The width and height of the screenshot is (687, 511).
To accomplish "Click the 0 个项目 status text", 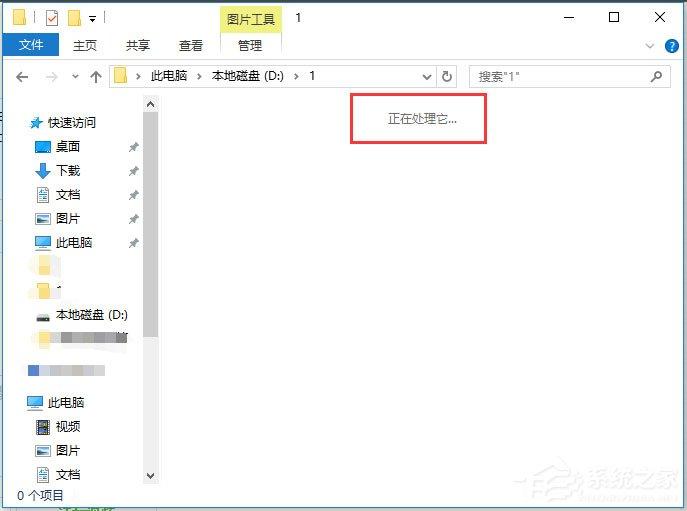I will tap(40, 496).
